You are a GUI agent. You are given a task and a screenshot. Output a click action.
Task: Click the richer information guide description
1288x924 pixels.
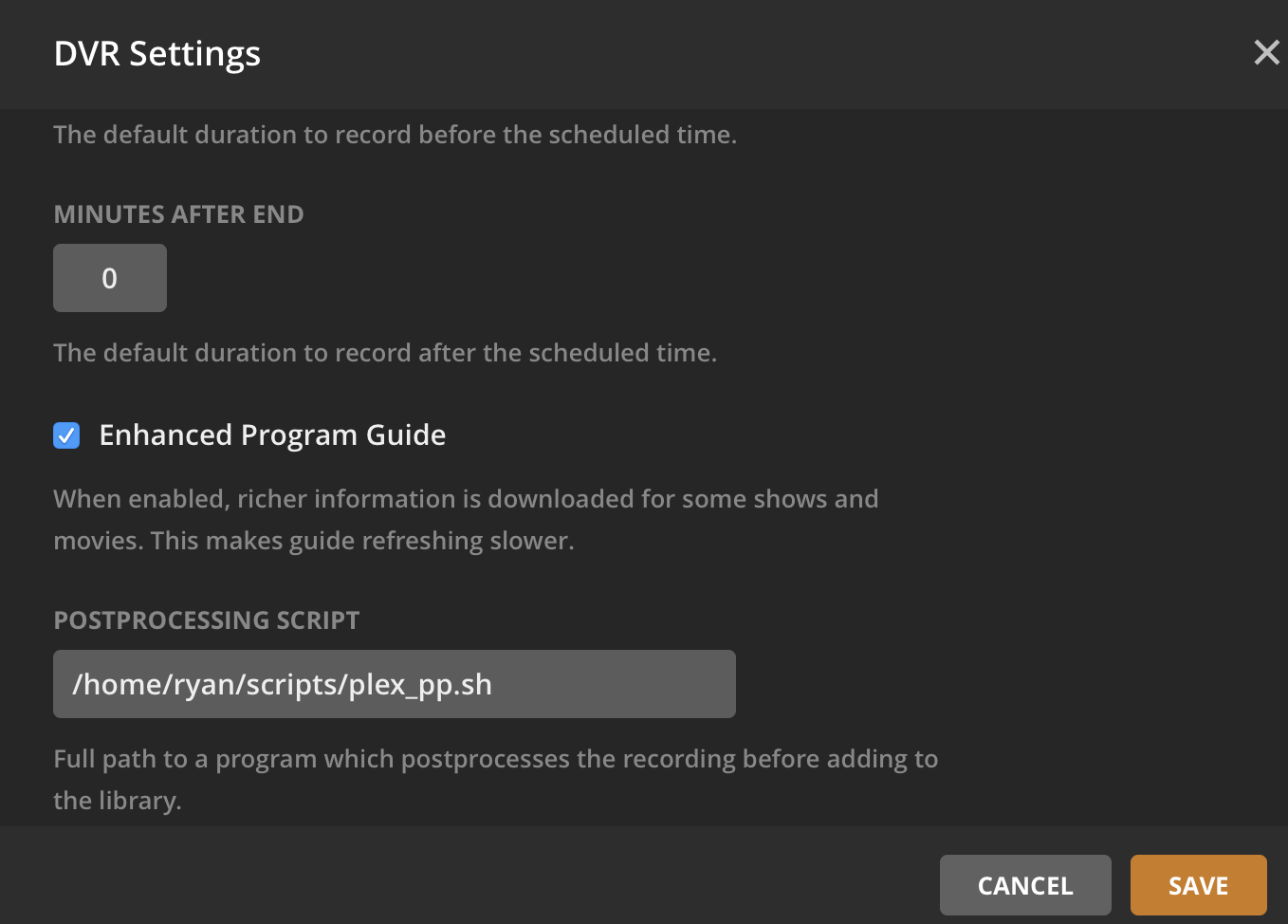point(466,499)
